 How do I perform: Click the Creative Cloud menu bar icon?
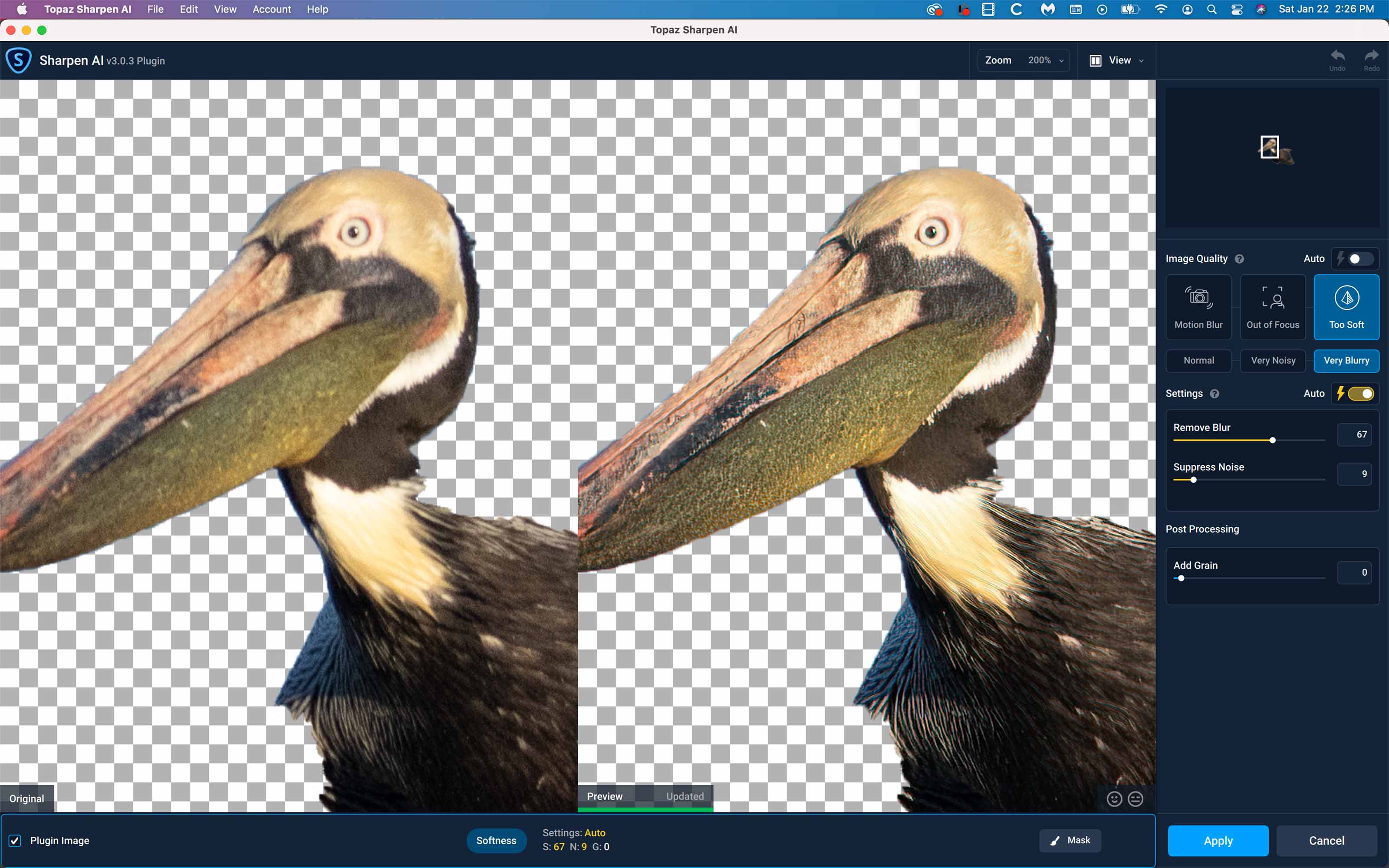pos(935,9)
